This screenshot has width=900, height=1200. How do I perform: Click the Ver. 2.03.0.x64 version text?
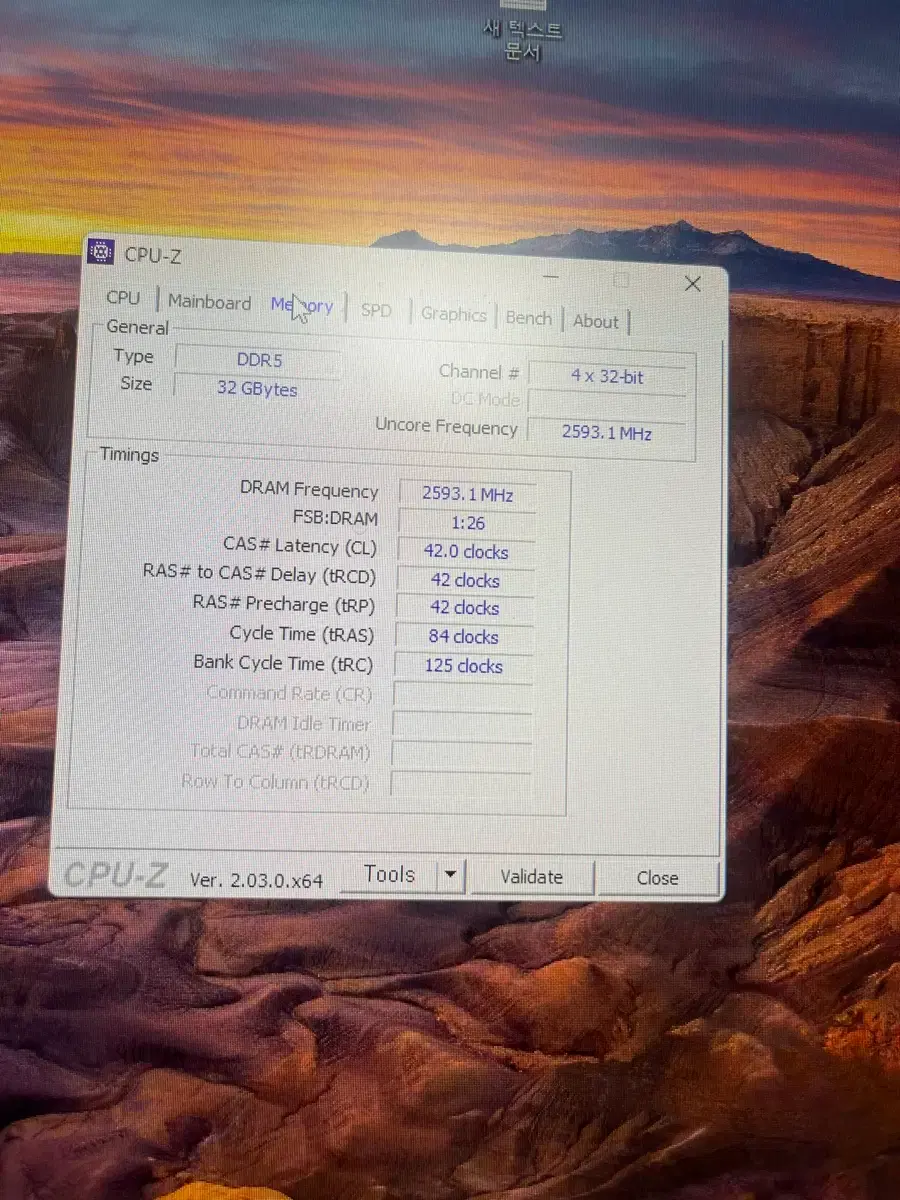tap(257, 880)
